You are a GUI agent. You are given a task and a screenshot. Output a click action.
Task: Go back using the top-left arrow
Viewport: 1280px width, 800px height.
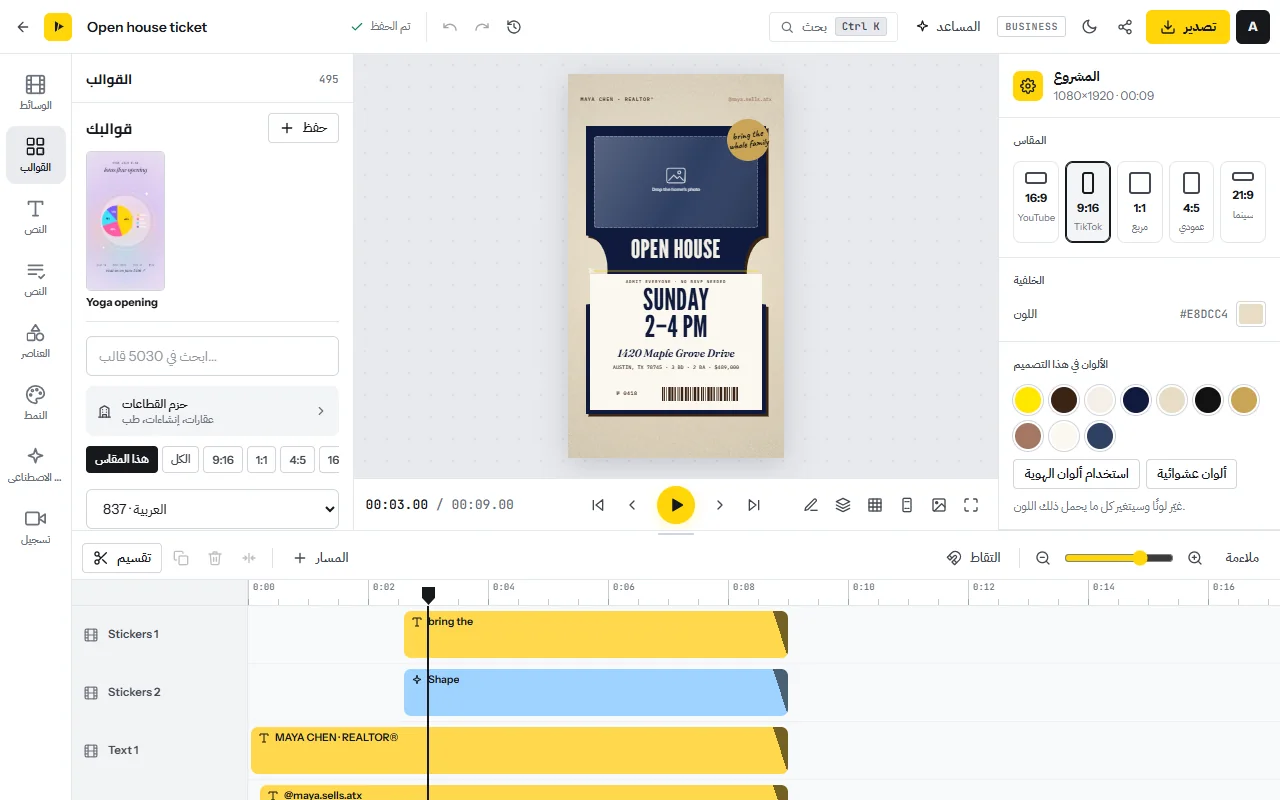coord(23,27)
